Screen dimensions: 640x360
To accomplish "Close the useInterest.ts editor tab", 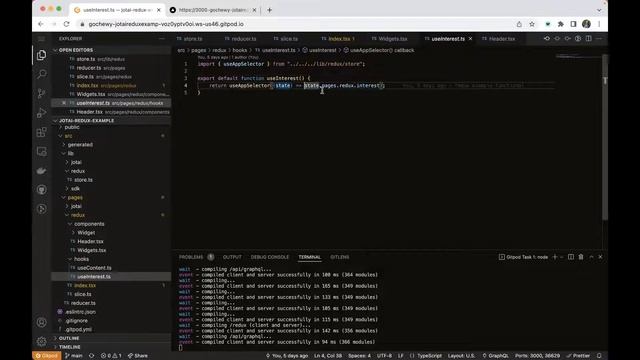I will 471,39.
